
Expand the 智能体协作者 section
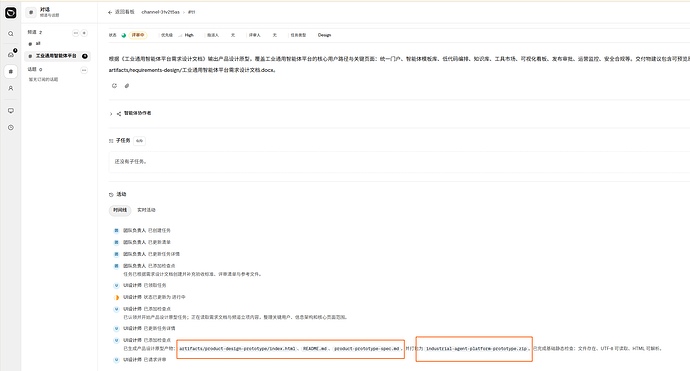(x=111, y=114)
